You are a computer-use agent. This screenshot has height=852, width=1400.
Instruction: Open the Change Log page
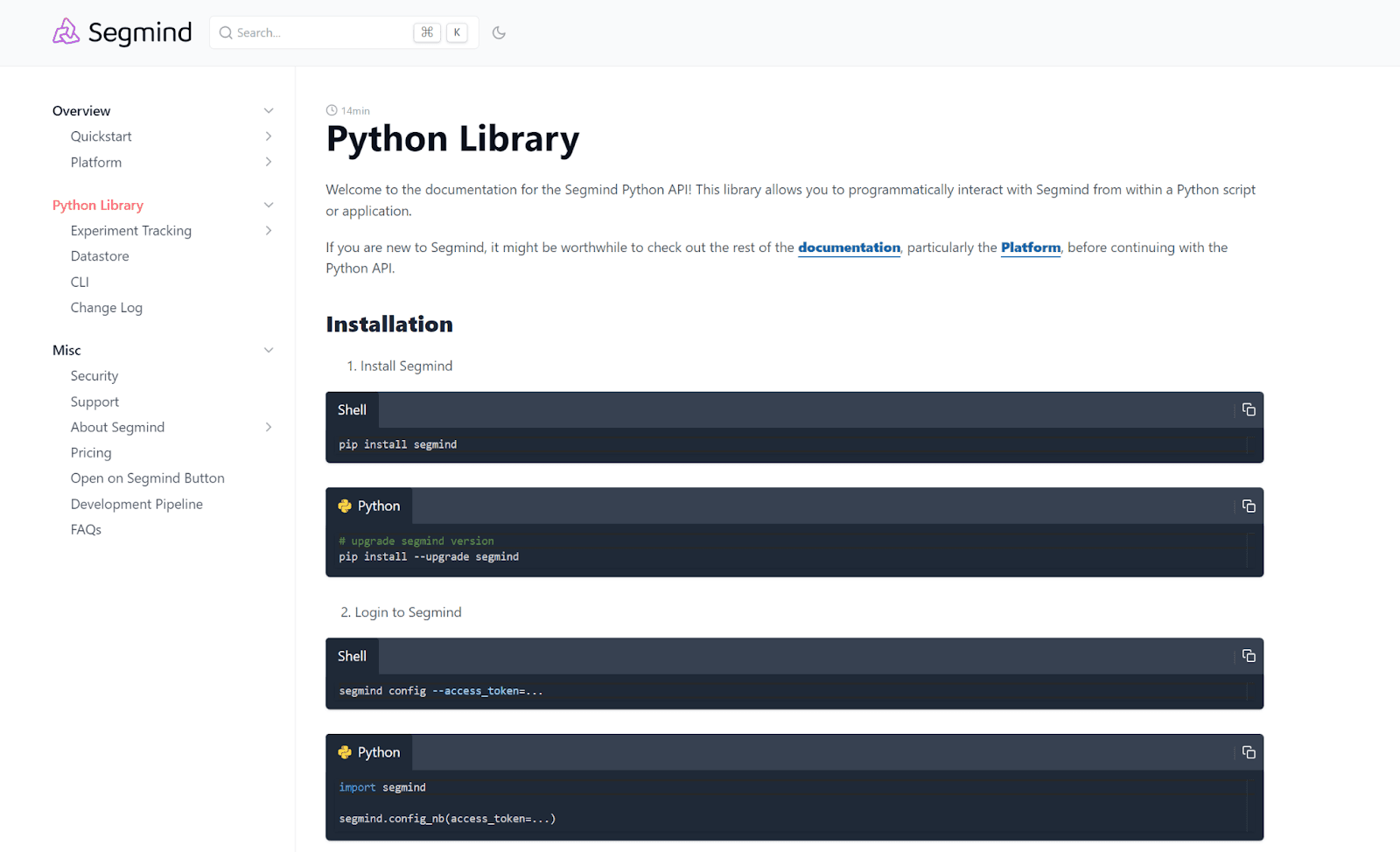[106, 307]
